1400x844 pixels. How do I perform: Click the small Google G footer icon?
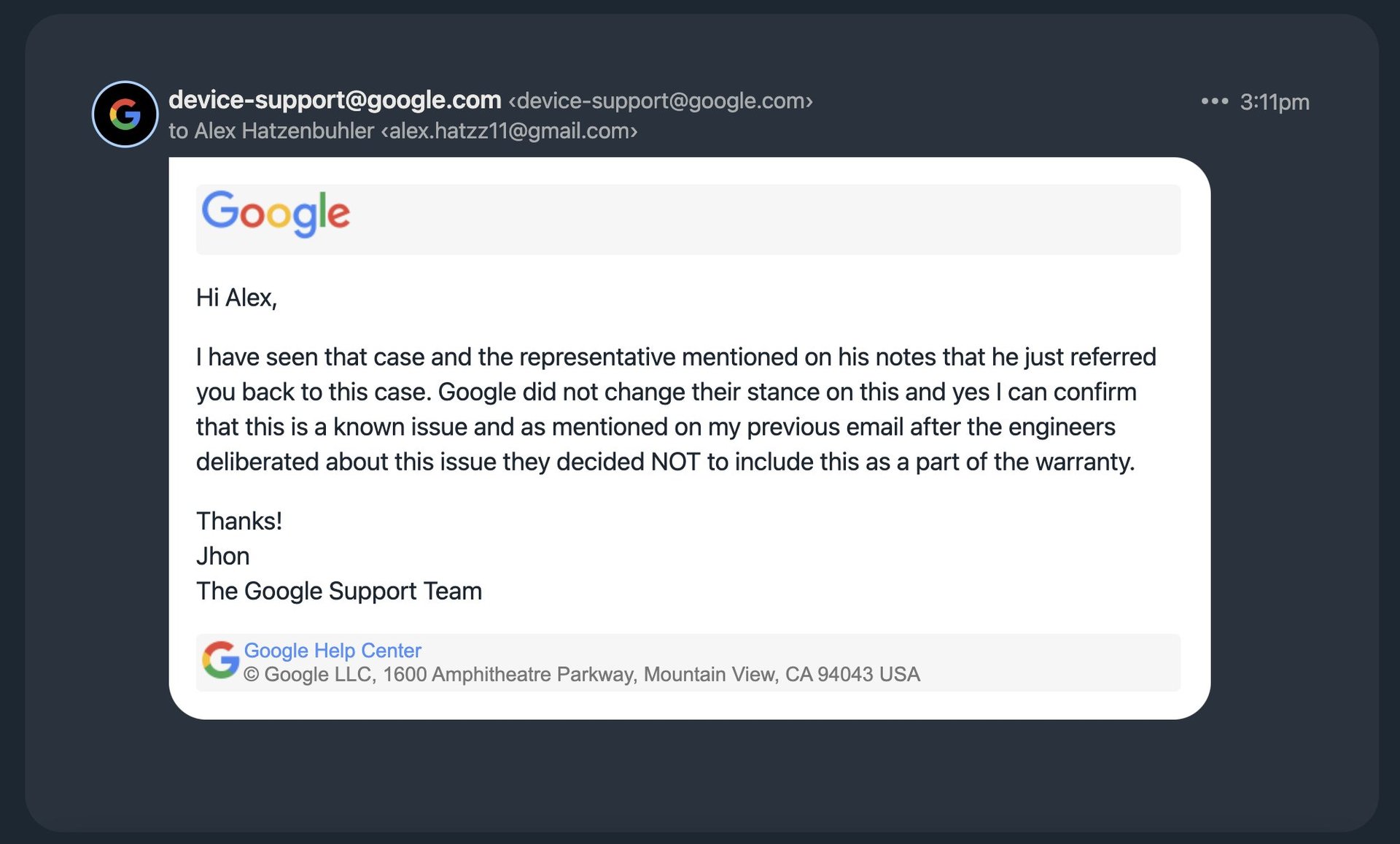coord(220,660)
